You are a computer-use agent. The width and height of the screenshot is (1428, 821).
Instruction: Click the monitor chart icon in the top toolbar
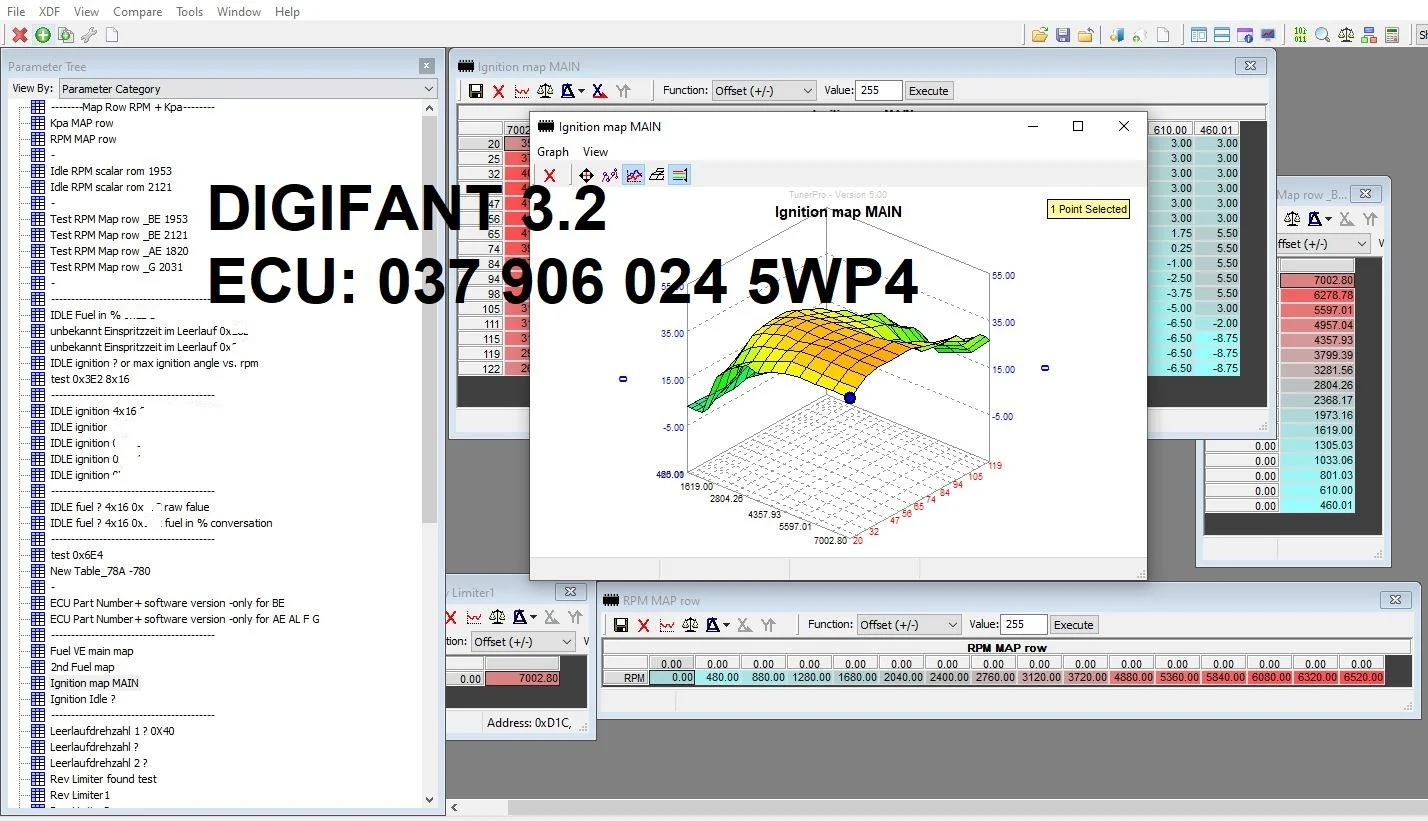[x=1268, y=35]
